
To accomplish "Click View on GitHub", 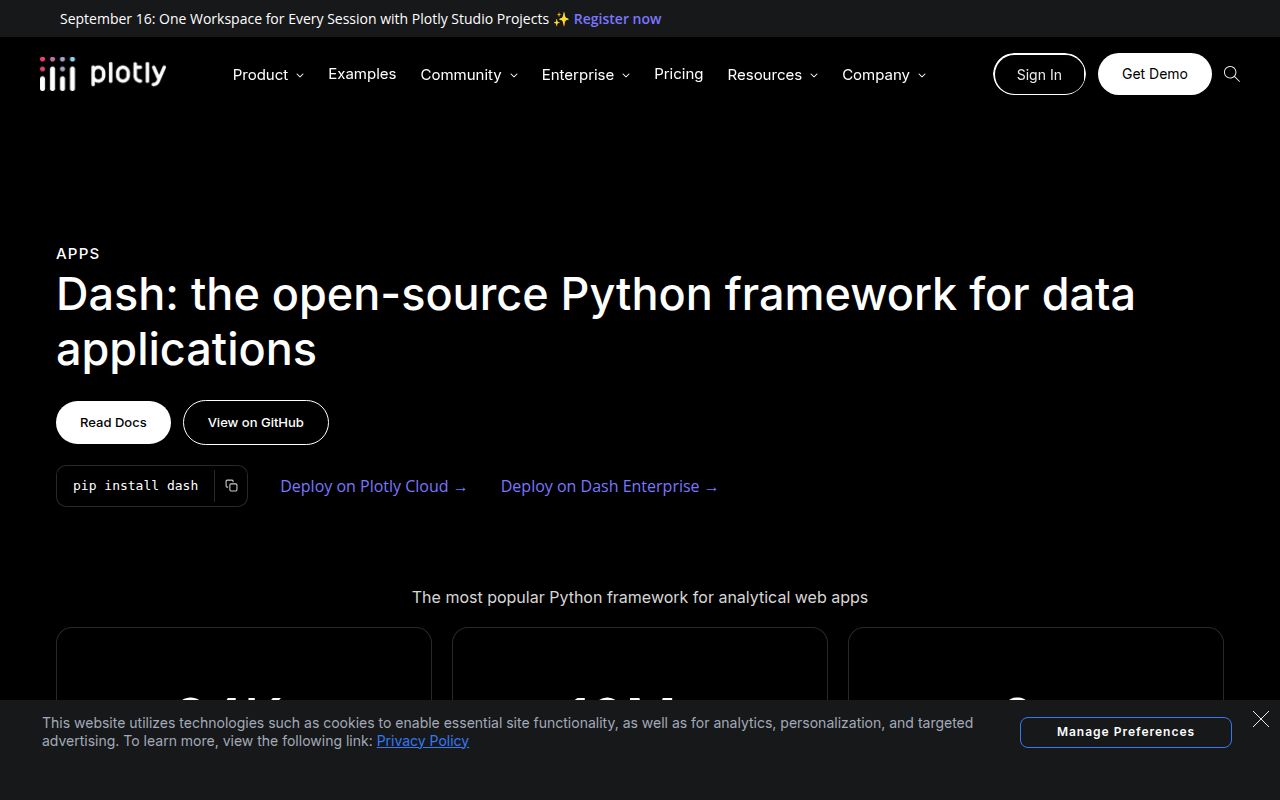I will [x=256, y=422].
